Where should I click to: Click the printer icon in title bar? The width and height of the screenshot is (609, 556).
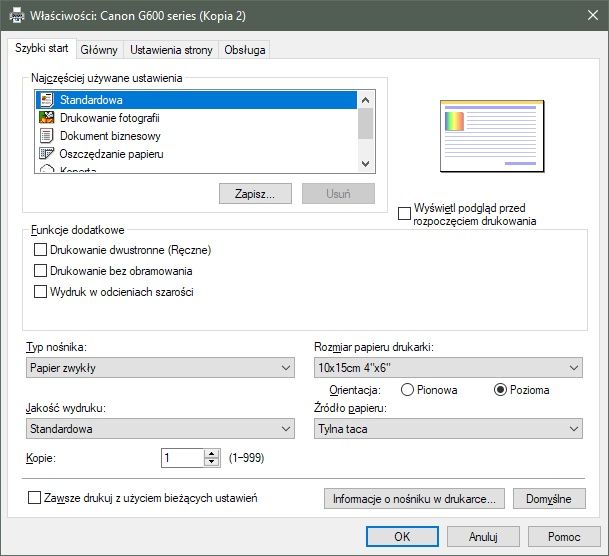16,16
